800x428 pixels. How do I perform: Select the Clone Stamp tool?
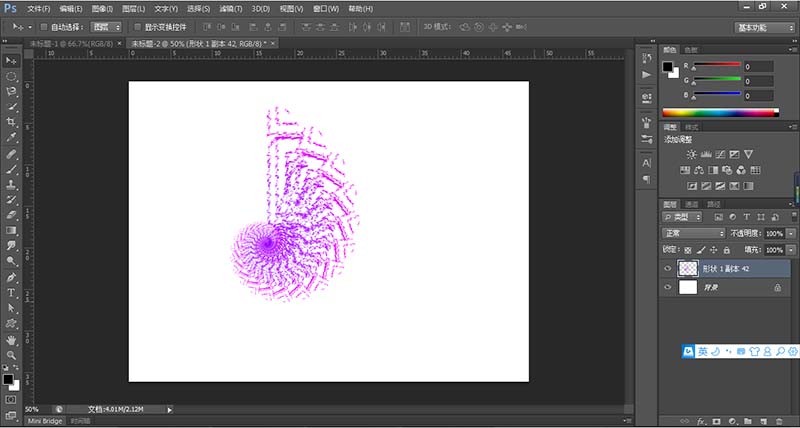[x=11, y=185]
